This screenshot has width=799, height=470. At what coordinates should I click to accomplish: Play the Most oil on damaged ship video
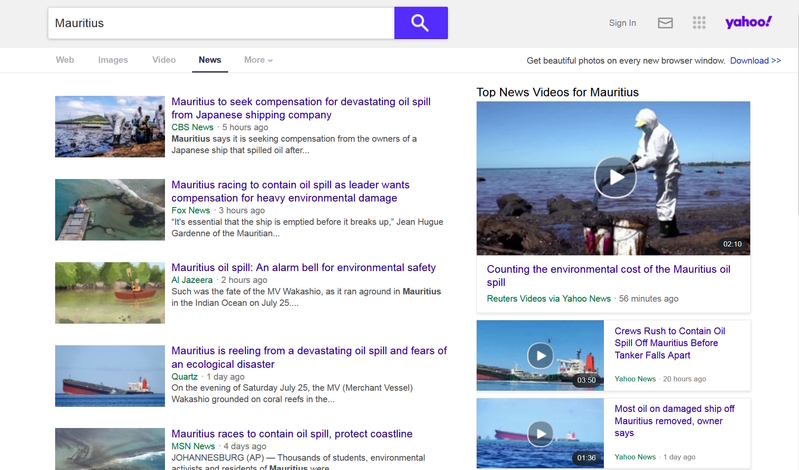[540, 433]
